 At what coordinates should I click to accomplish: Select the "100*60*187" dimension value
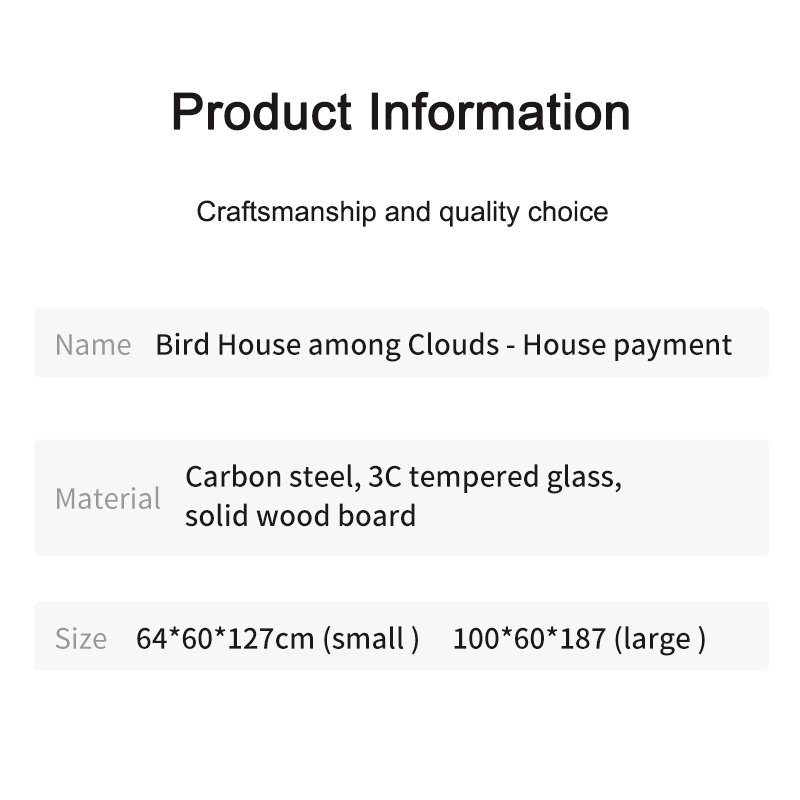pyautogui.click(x=529, y=638)
